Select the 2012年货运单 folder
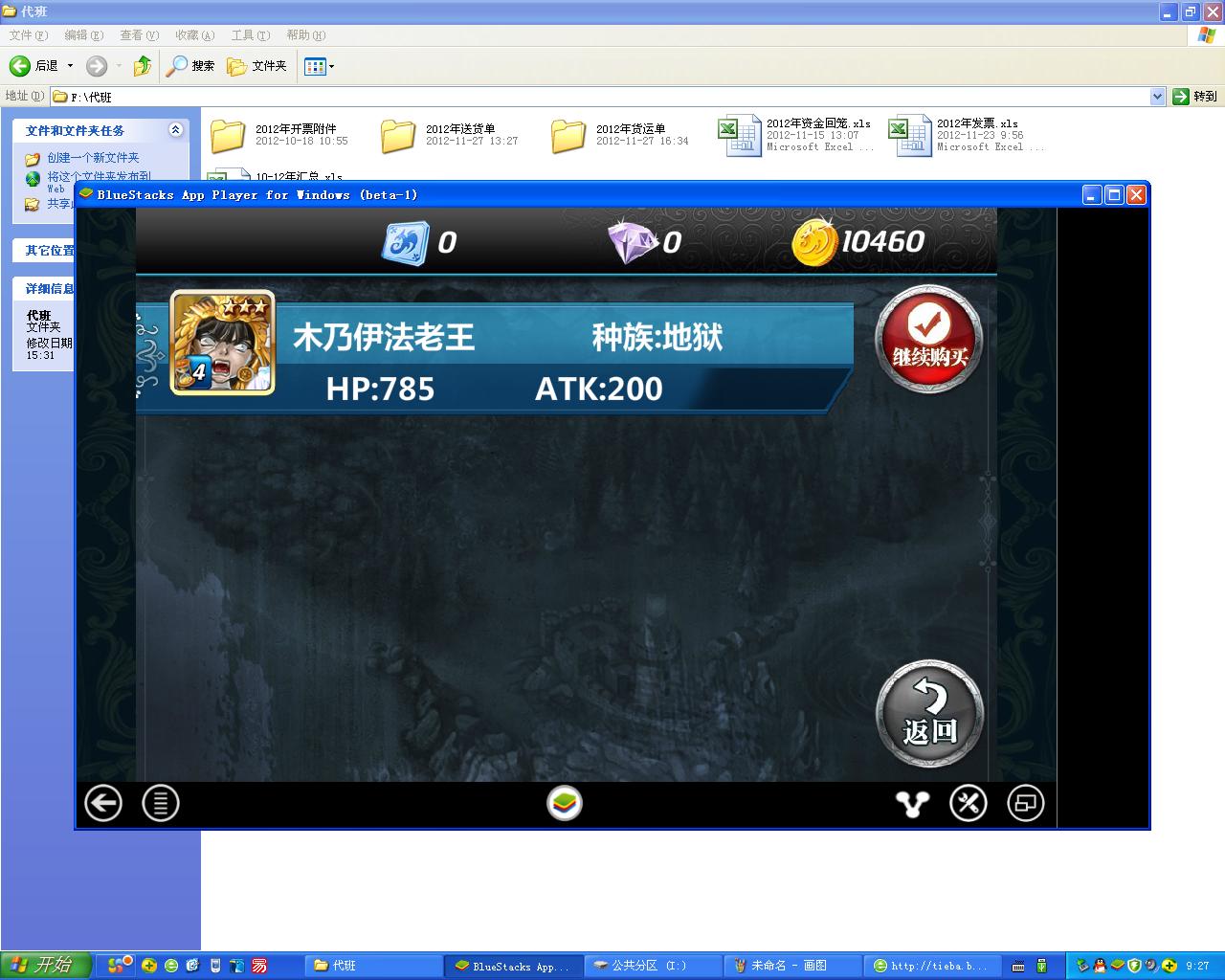The width and height of the screenshot is (1225, 980). [619, 135]
